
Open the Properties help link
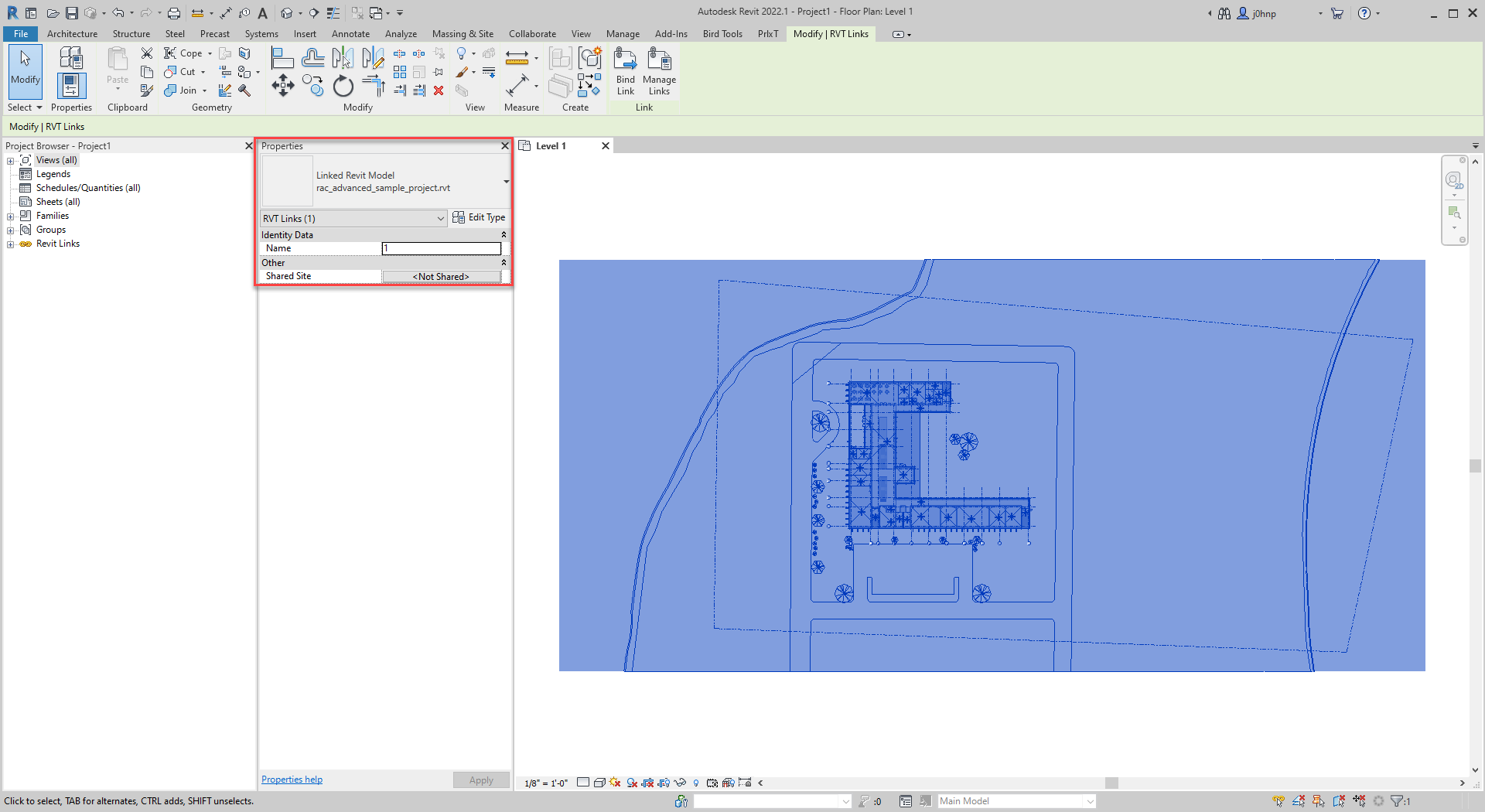tap(292, 779)
